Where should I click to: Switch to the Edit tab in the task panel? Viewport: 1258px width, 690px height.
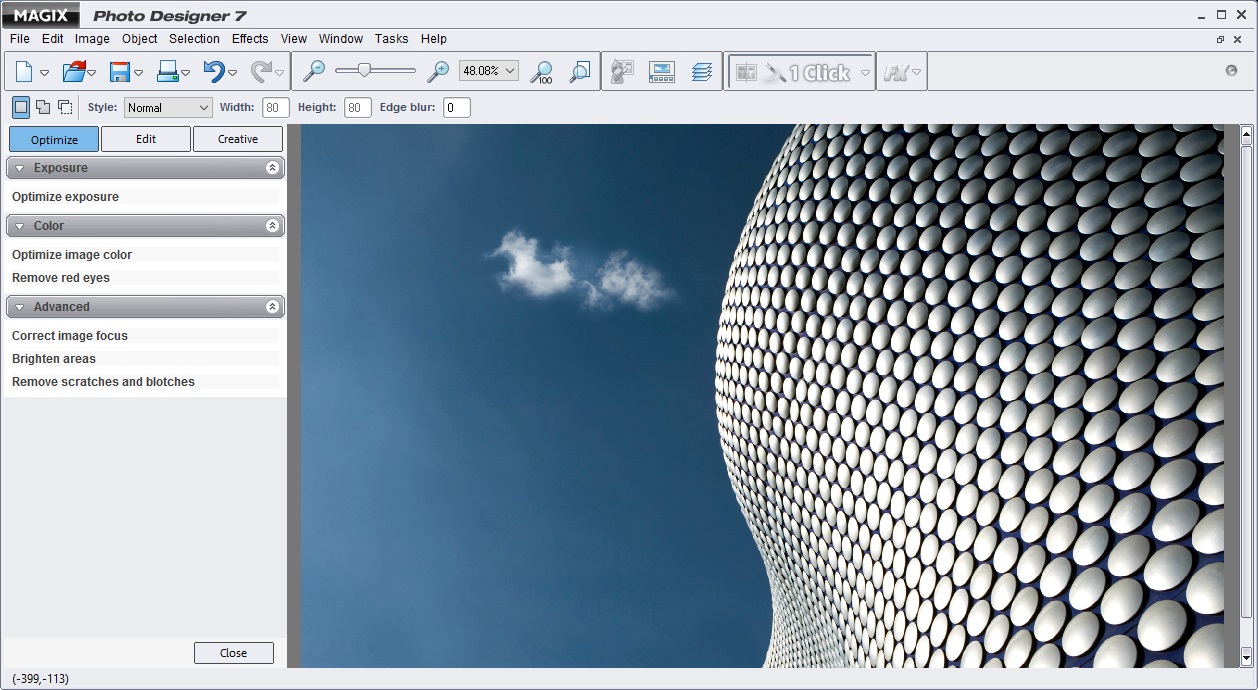[146, 139]
